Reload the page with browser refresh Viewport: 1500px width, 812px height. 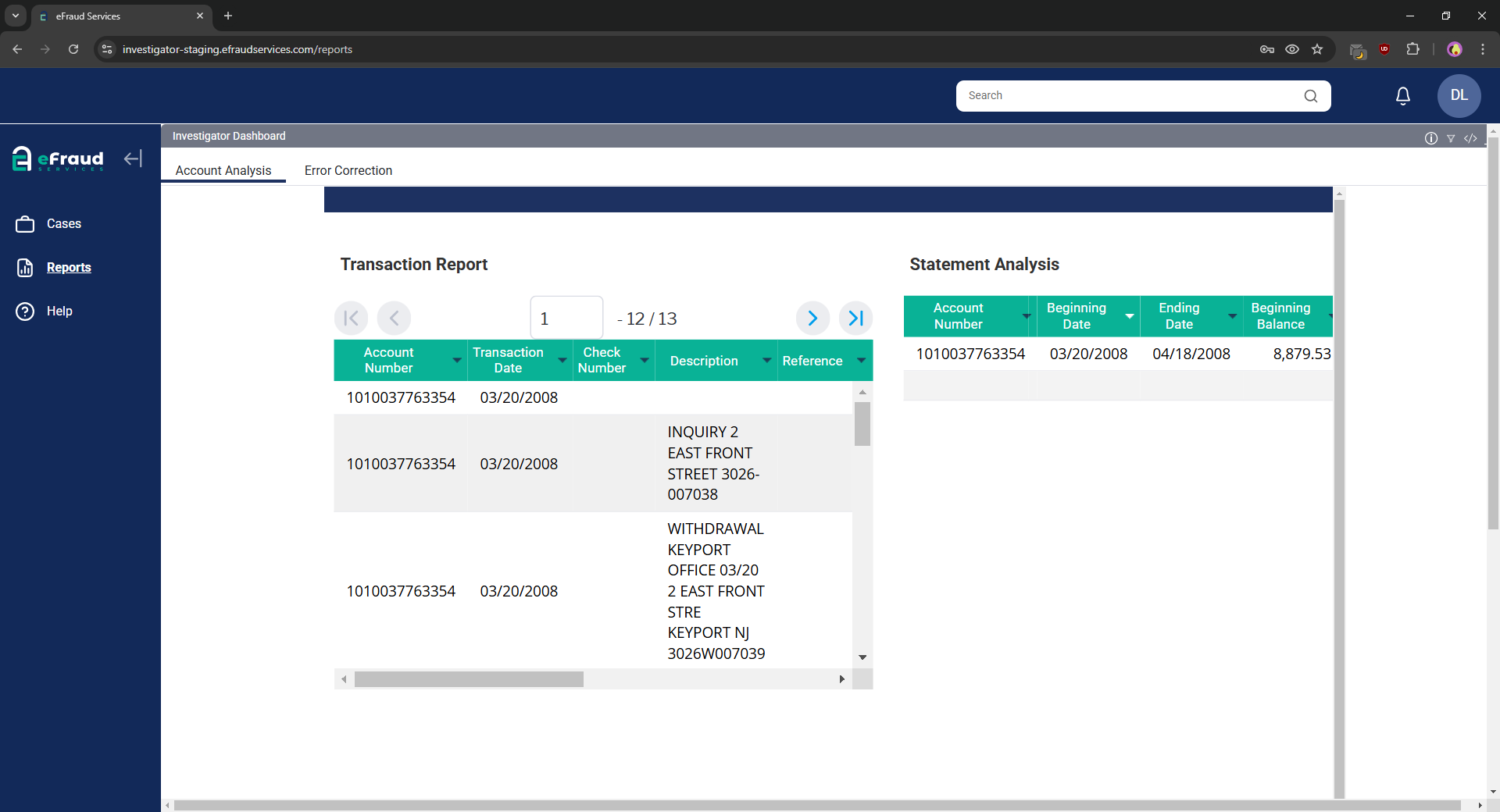coord(73,49)
